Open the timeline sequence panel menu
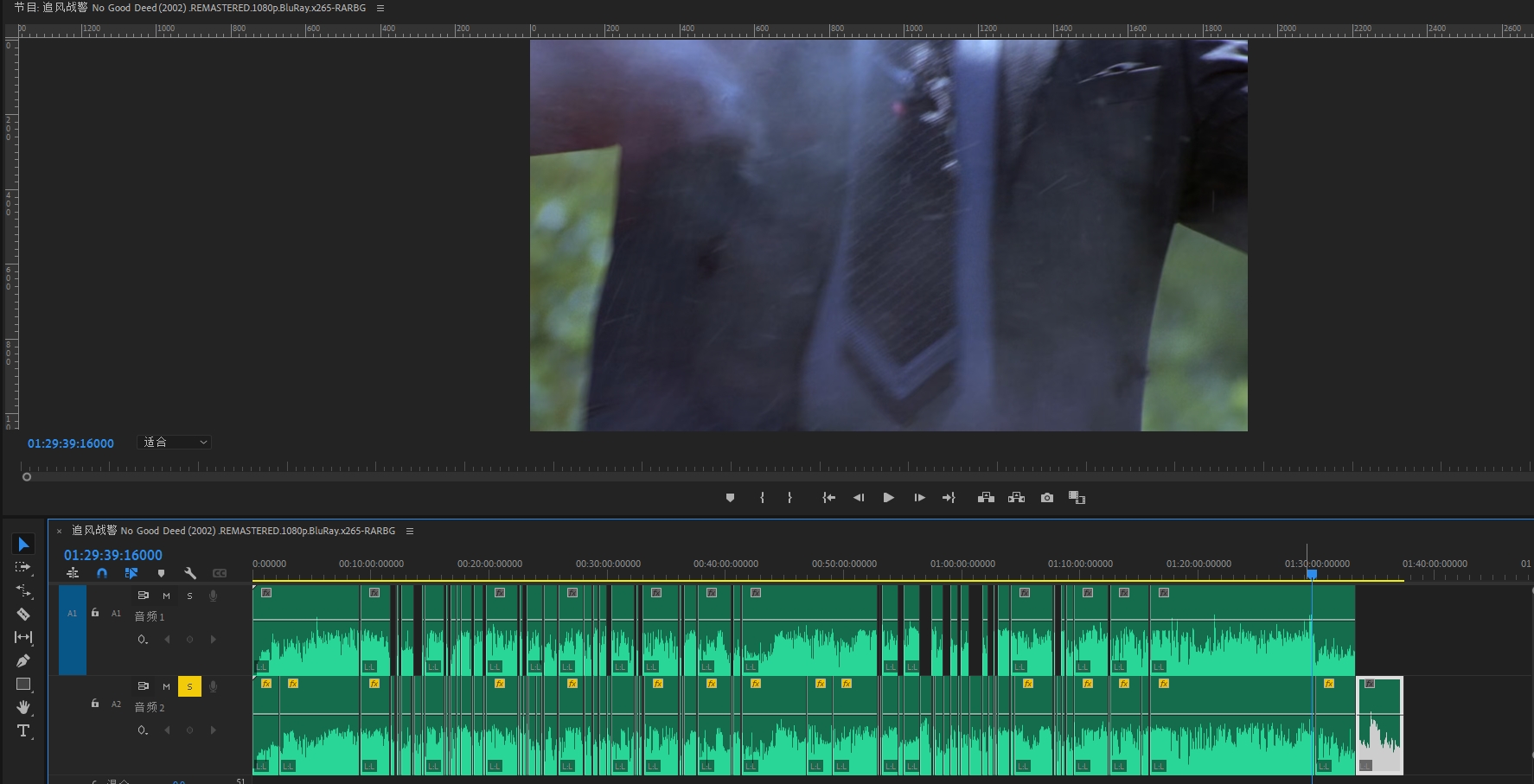1534x784 pixels. pyautogui.click(x=410, y=531)
